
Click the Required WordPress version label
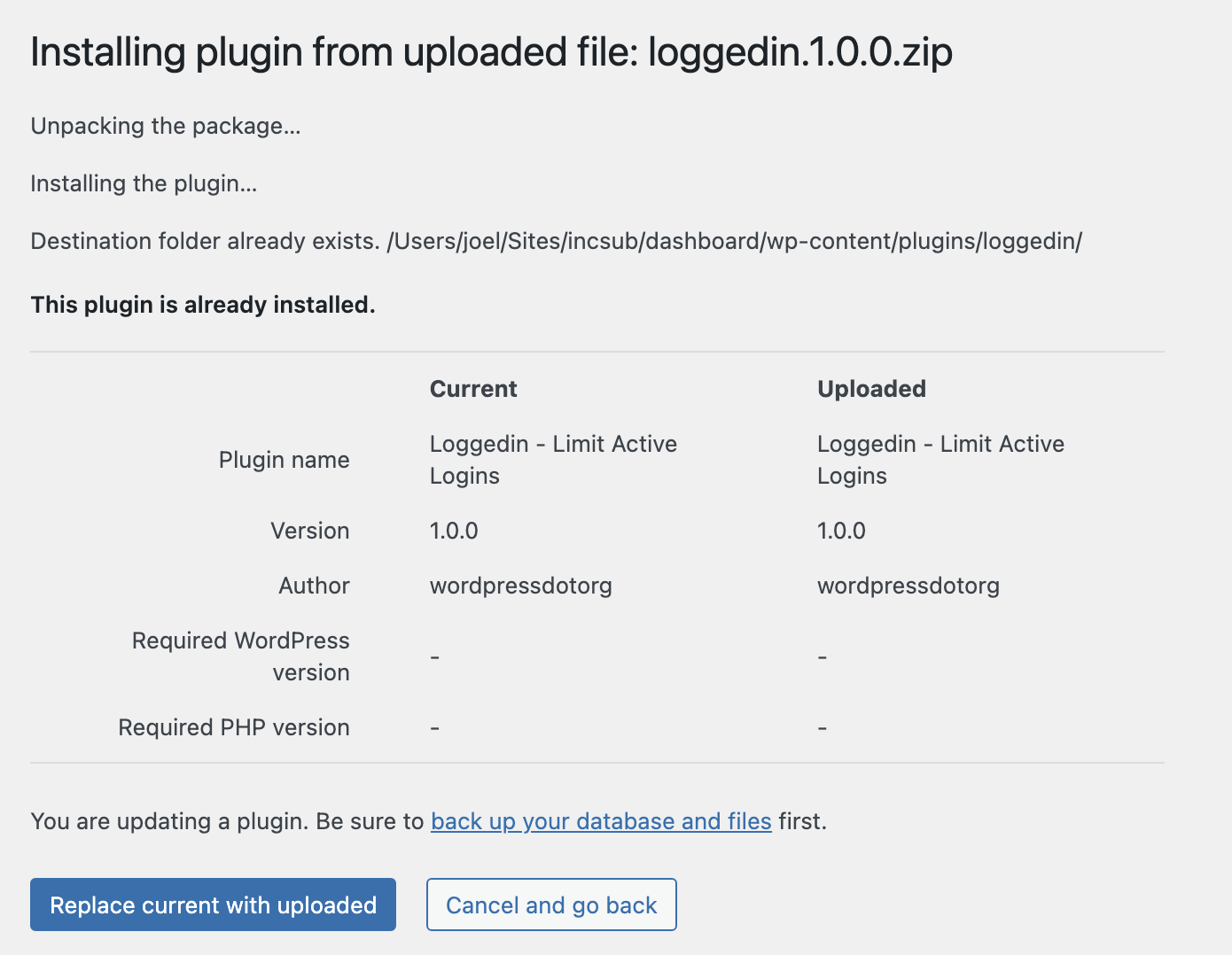tap(241, 656)
